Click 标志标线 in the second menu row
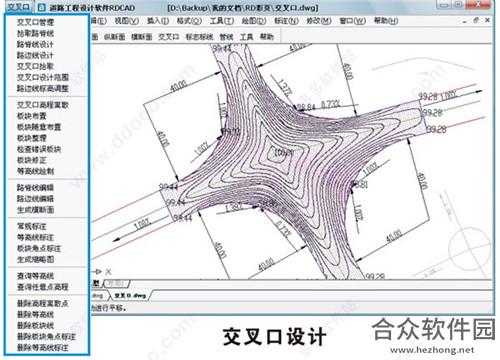The height and width of the screenshot is (360, 500). click(199, 37)
